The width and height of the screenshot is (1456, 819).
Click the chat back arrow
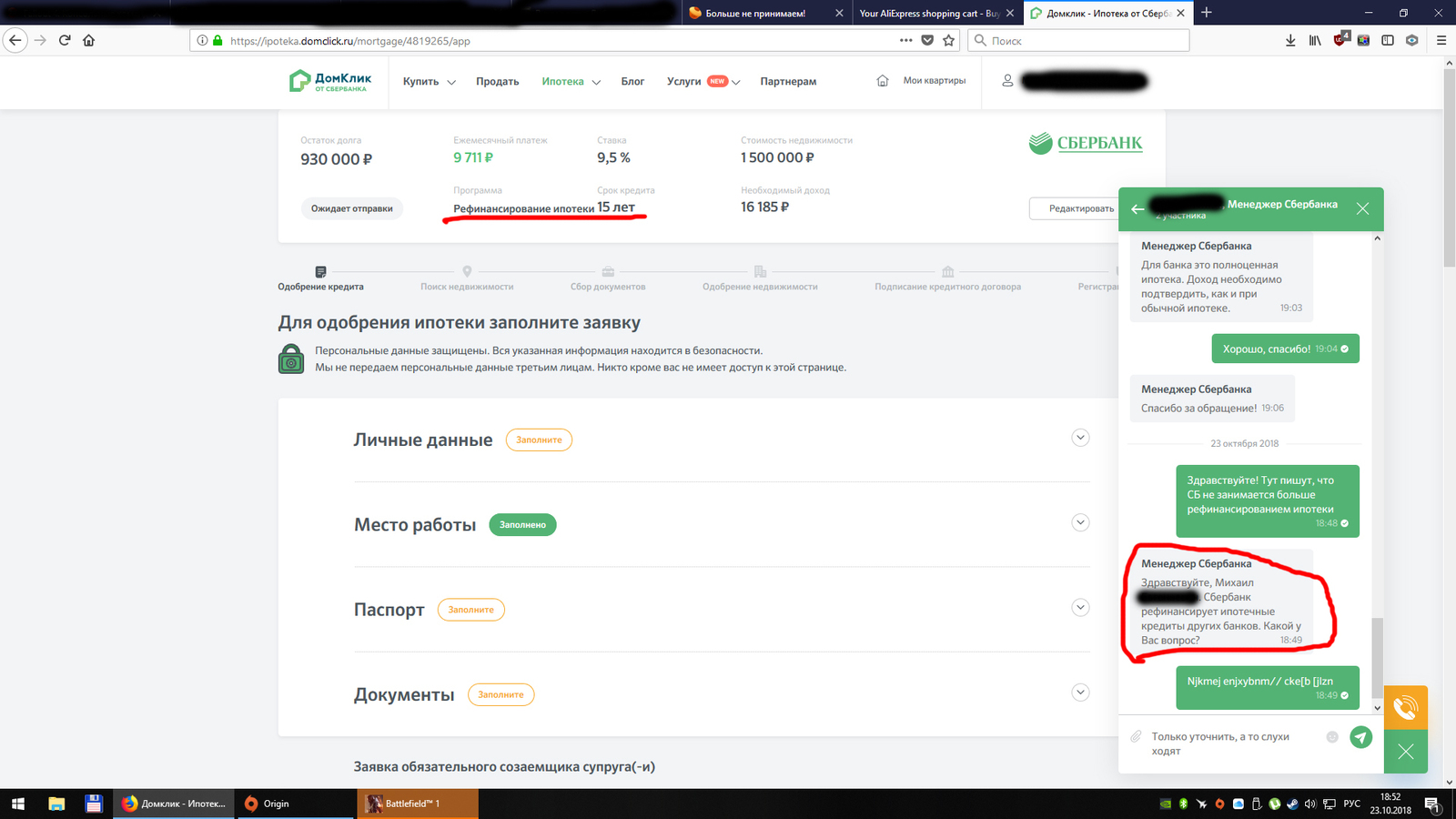pos(1137,209)
